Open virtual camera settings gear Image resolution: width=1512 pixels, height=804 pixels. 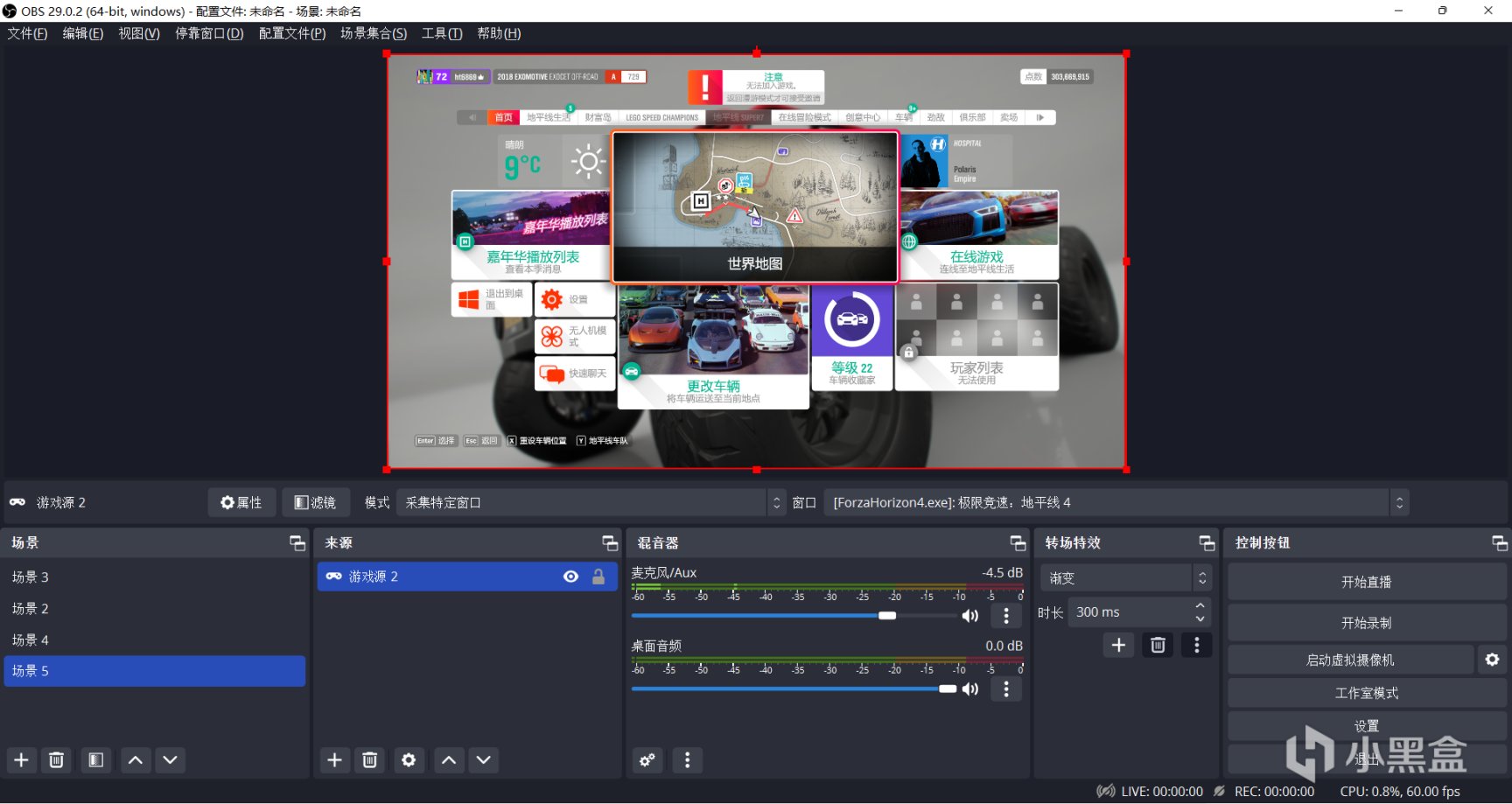point(1493,660)
